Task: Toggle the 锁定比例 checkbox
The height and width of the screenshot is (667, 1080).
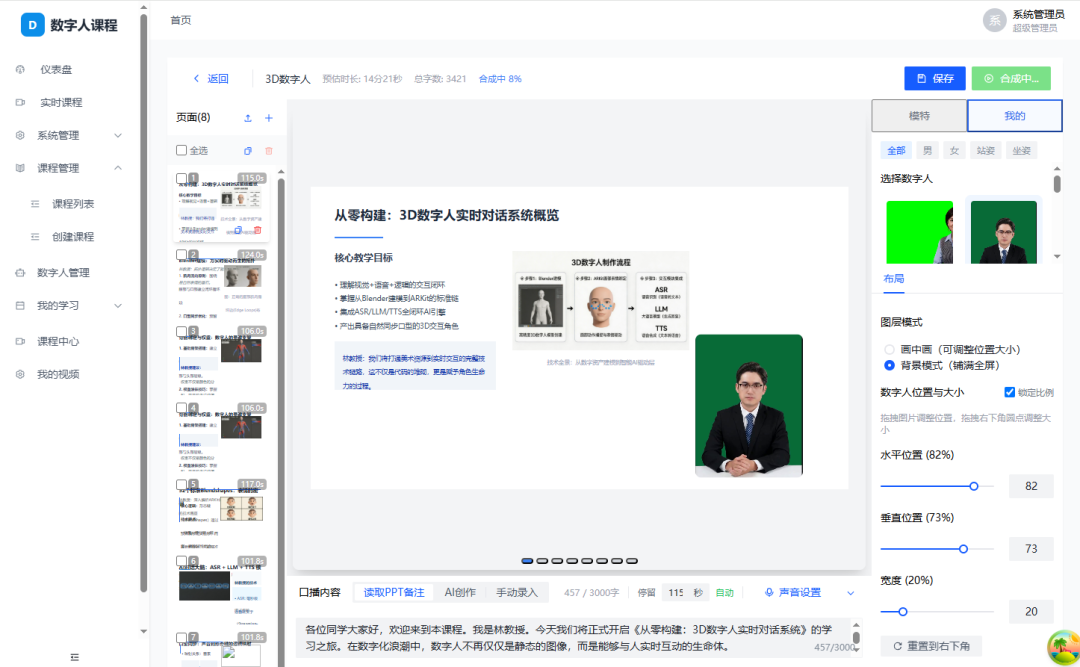Action: click(x=1010, y=392)
